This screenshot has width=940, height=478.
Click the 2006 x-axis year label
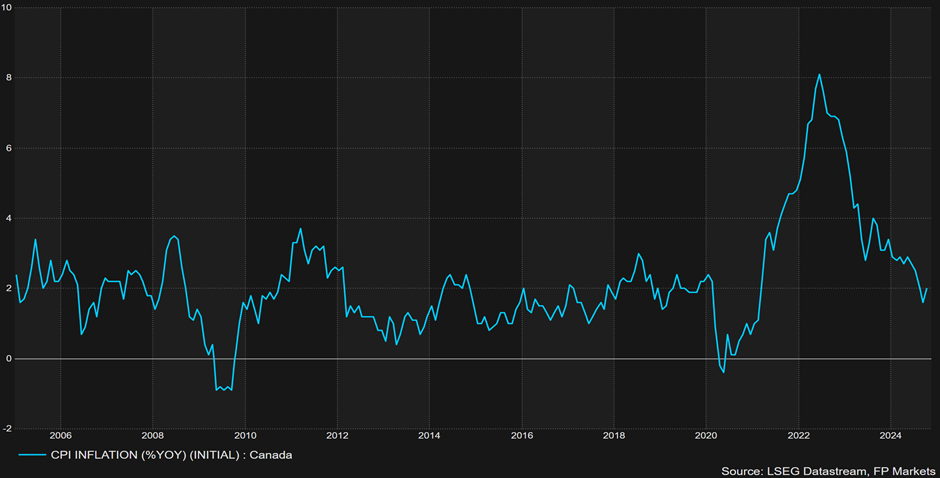coord(60,436)
